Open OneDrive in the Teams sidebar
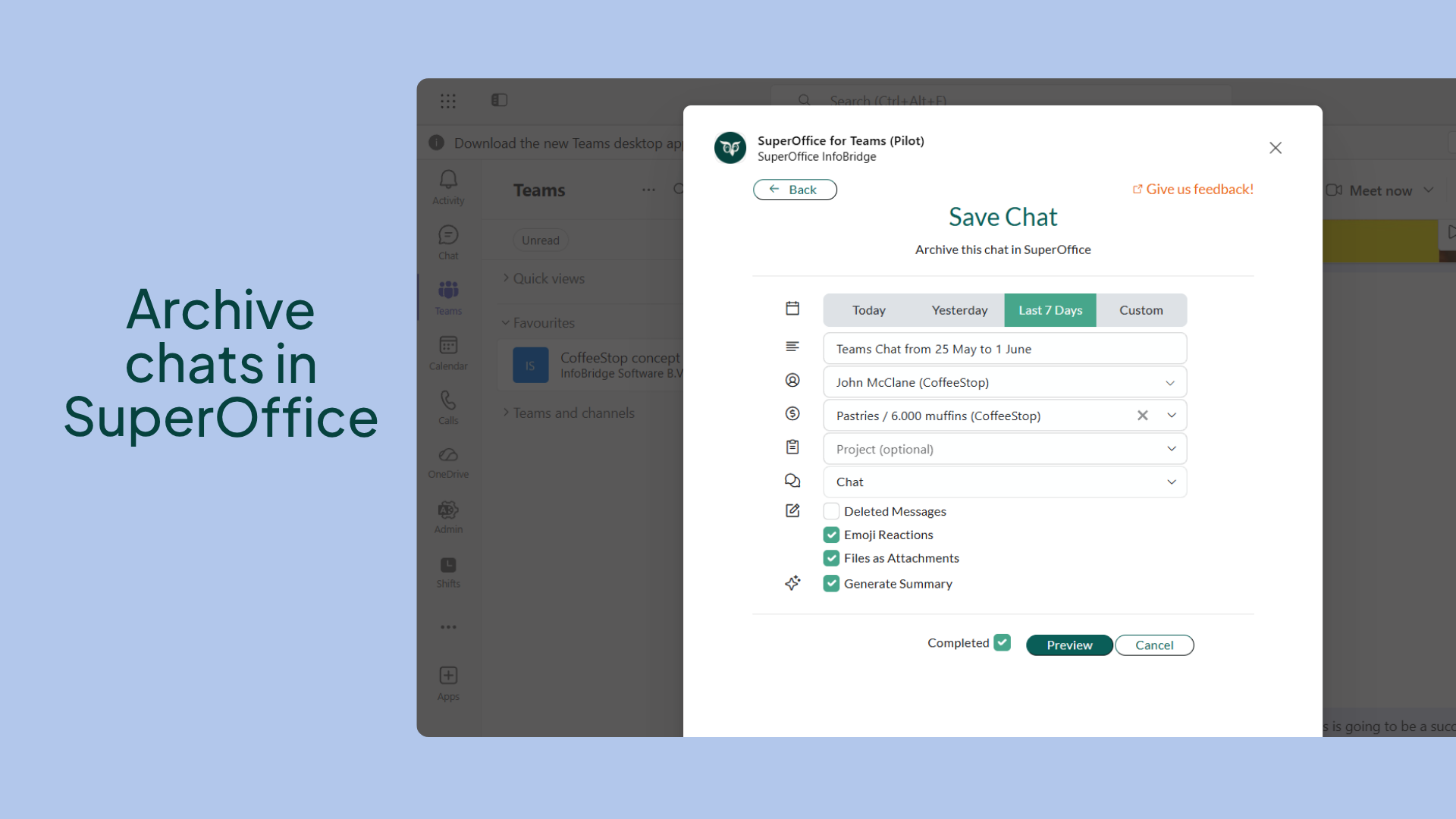The height and width of the screenshot is (819, 1456). (448, 462)
